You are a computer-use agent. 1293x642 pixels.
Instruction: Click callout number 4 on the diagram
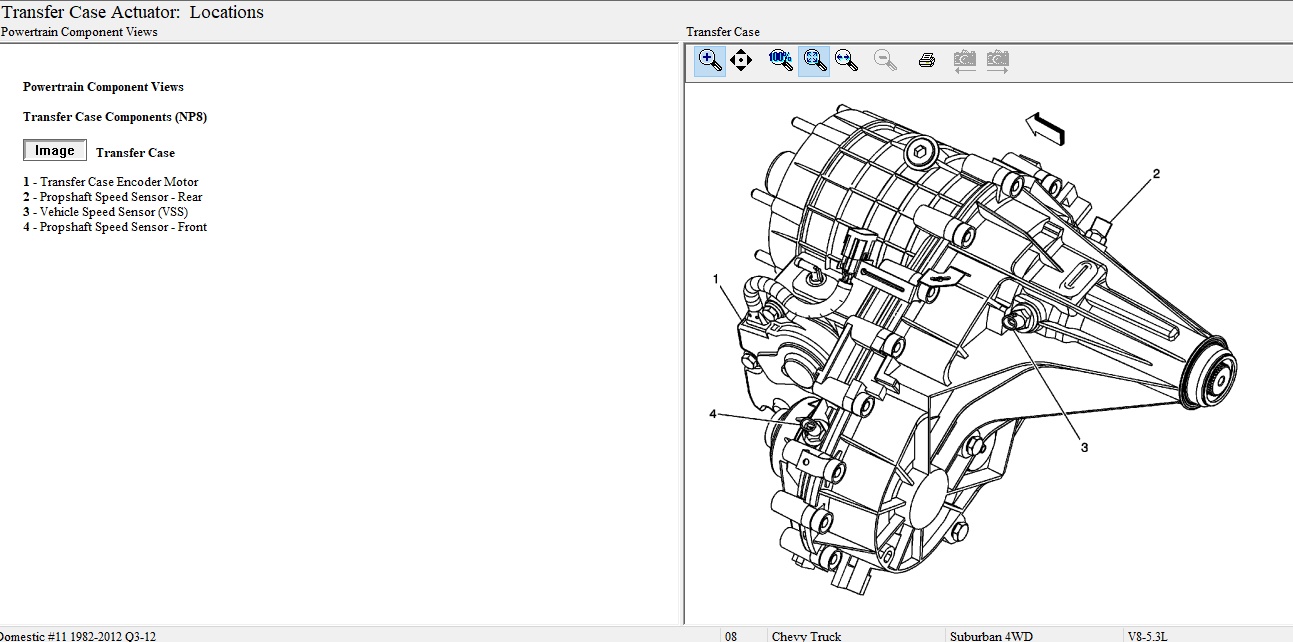713,414
